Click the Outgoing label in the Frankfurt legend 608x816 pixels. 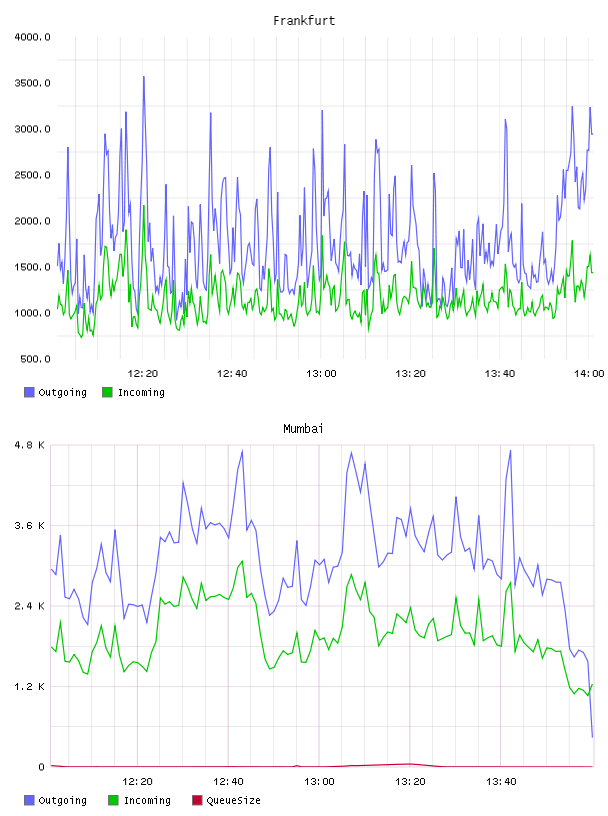(62, 392)
